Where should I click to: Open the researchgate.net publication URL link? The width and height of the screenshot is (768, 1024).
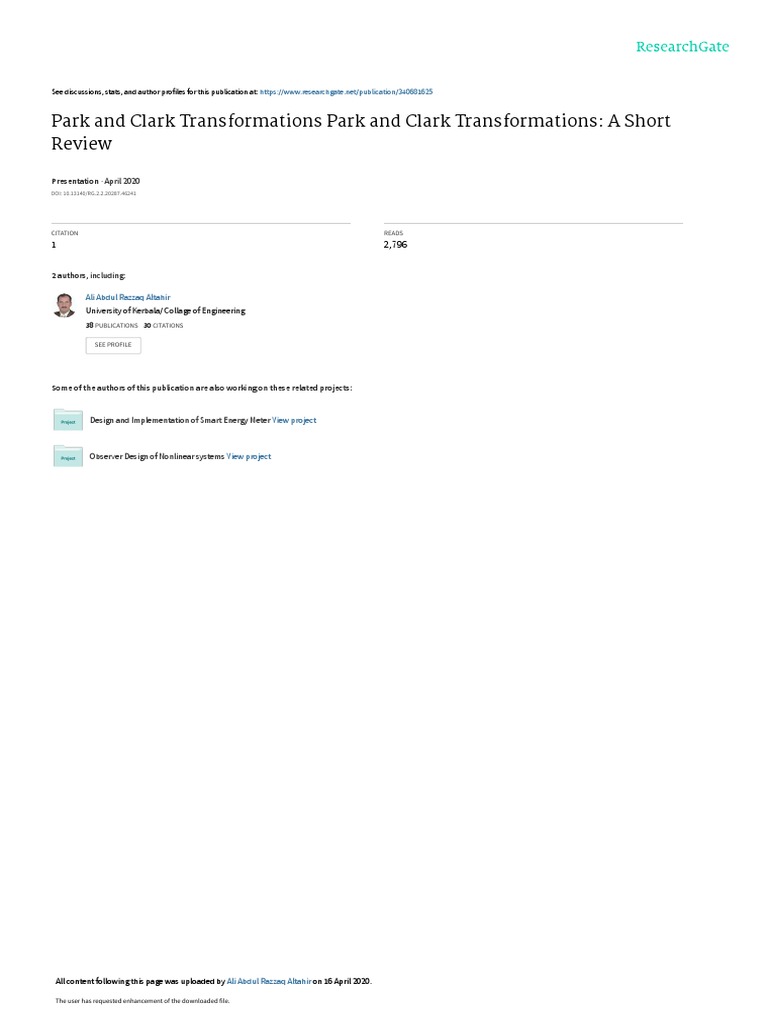click(x=346, y=92)
